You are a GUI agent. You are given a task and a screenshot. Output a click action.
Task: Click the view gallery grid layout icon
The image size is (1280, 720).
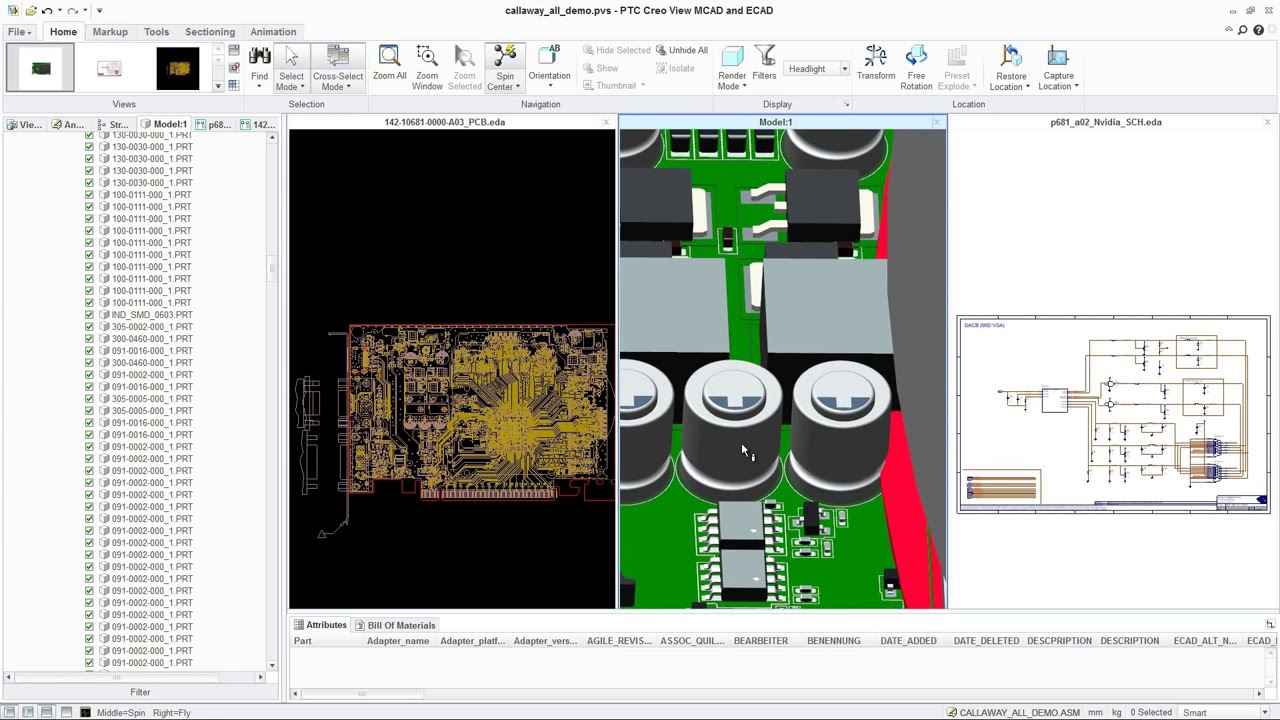[233, 84]
